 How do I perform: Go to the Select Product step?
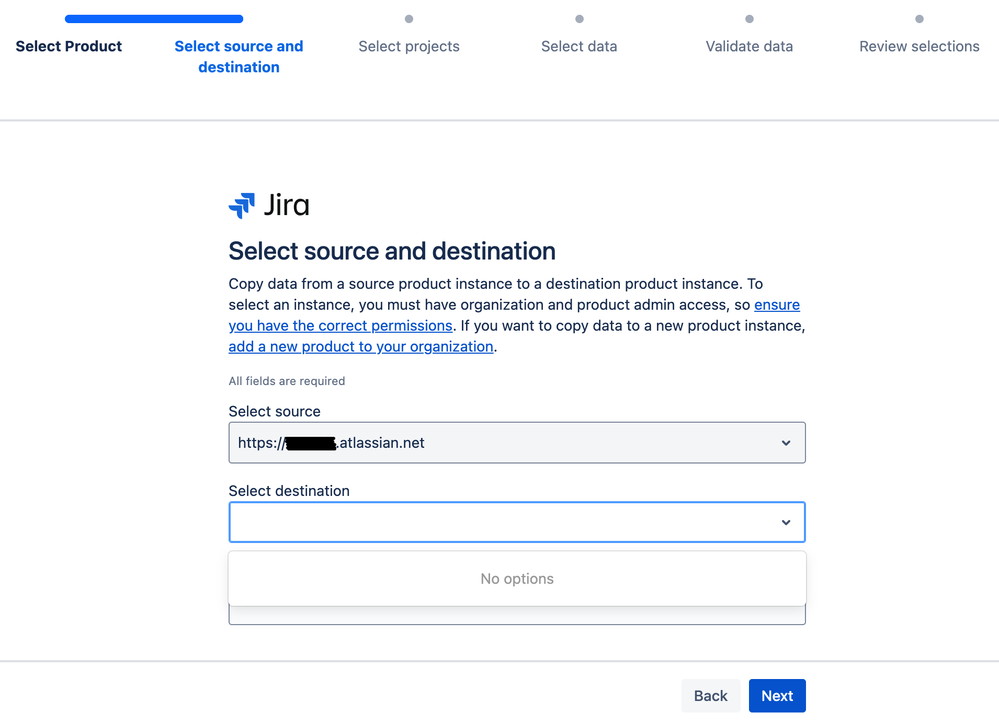69,47
